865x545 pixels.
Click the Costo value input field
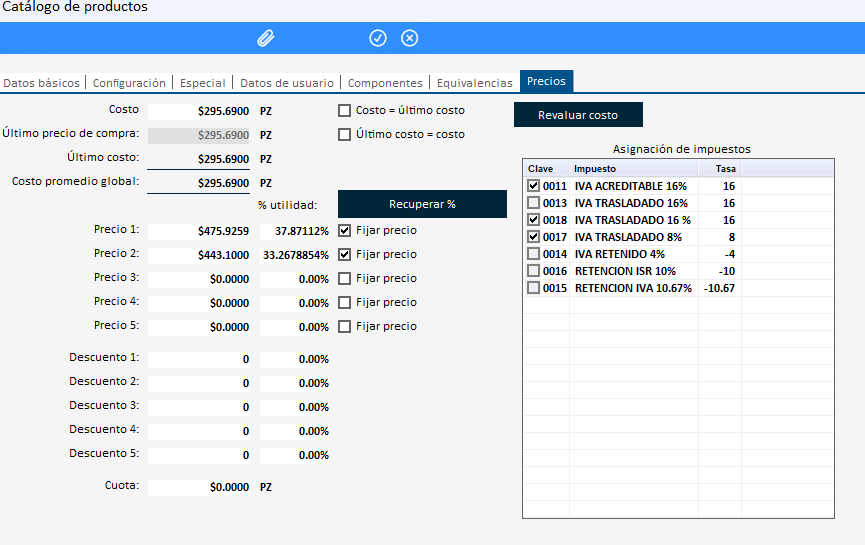coord(199,111)
